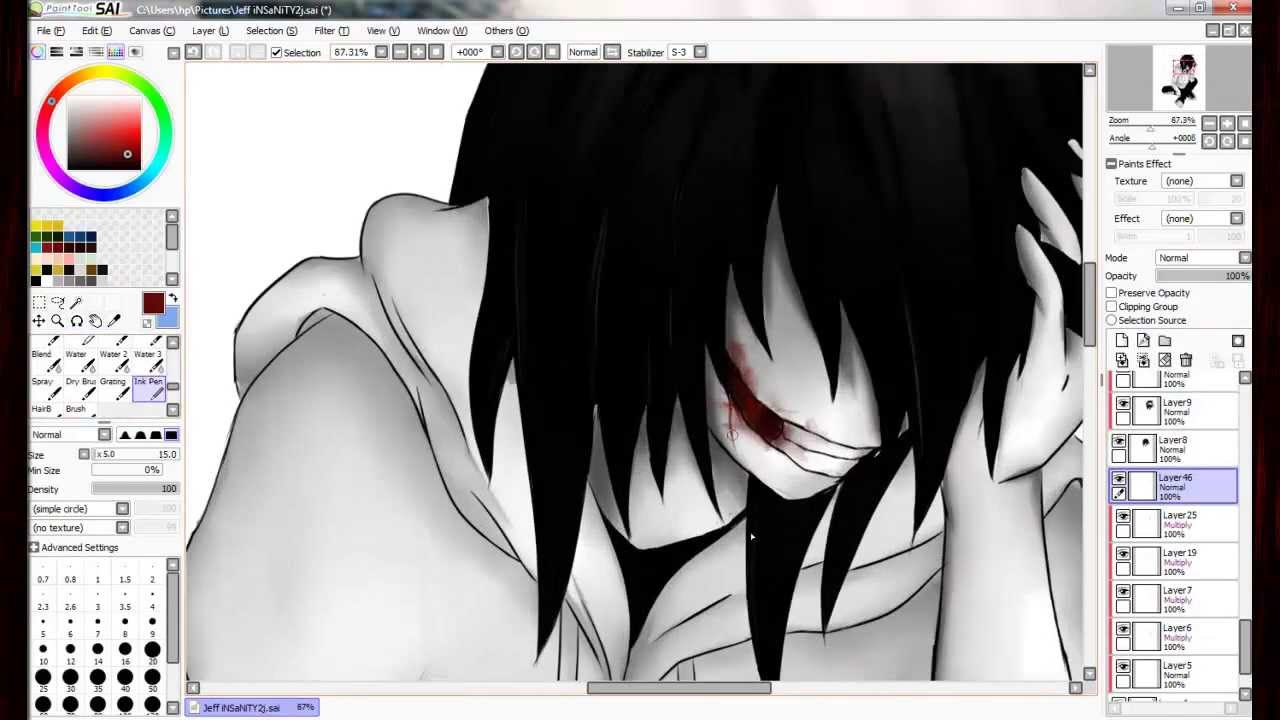Click the navigator canvas thumbnail
The height and width of the screenshot is (720, 1280).
[x=1180, y=79]
